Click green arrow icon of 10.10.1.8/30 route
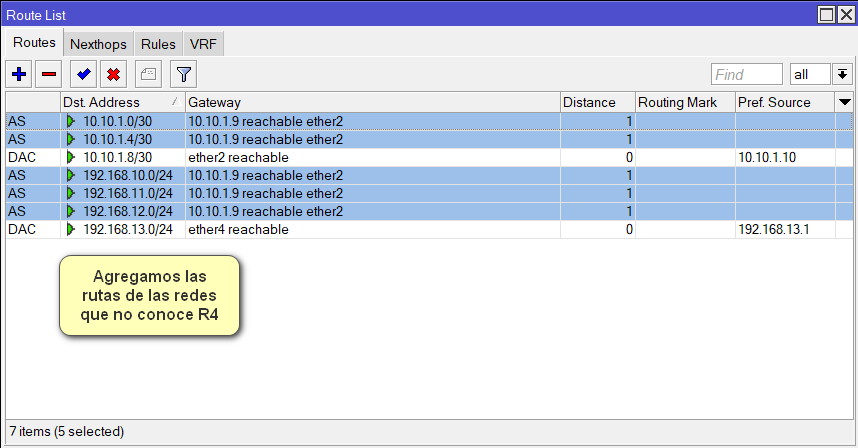Viewport: 858px width, 448px height. point(71,157)
